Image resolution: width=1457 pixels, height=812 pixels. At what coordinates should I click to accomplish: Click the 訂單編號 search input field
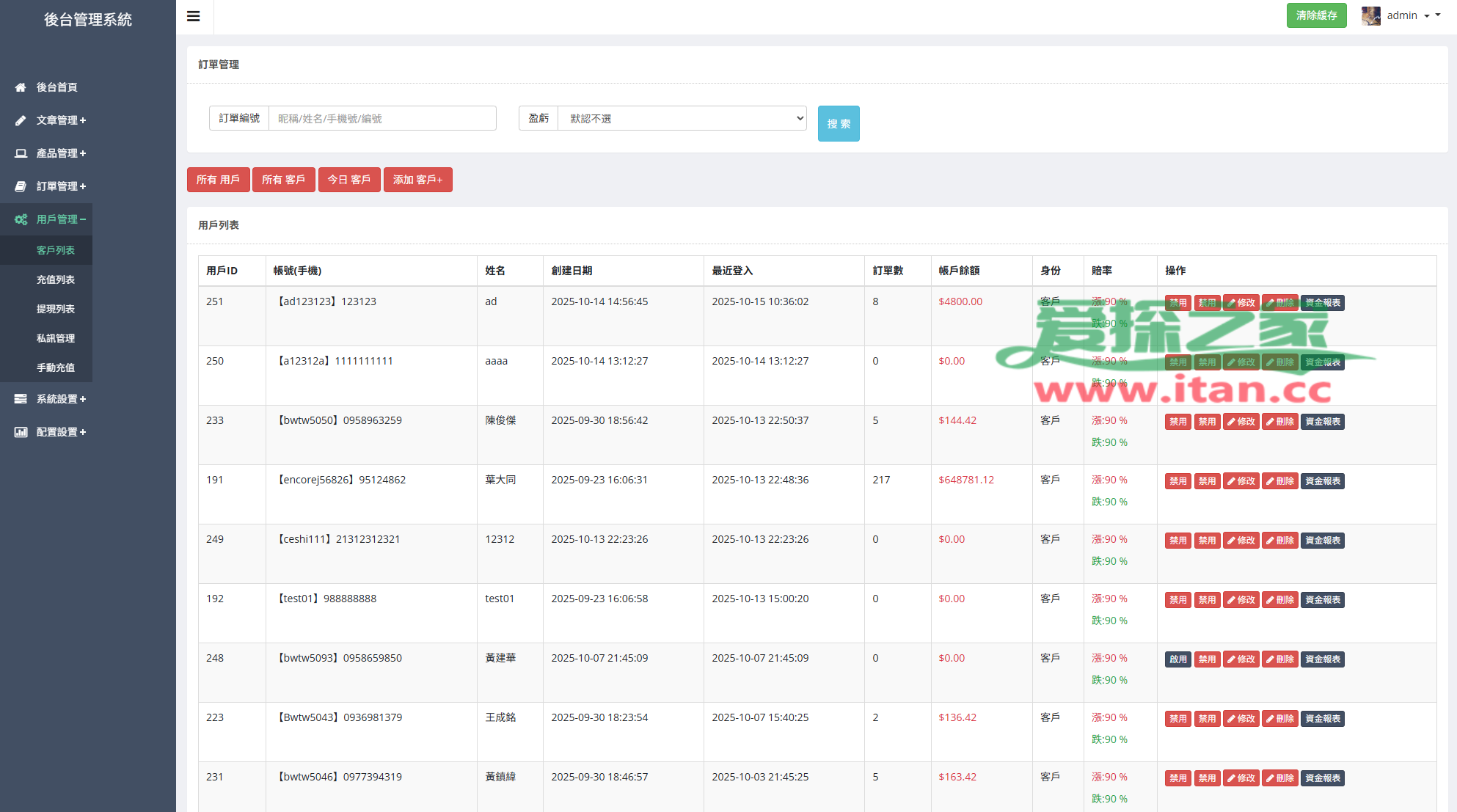point(381,118)
